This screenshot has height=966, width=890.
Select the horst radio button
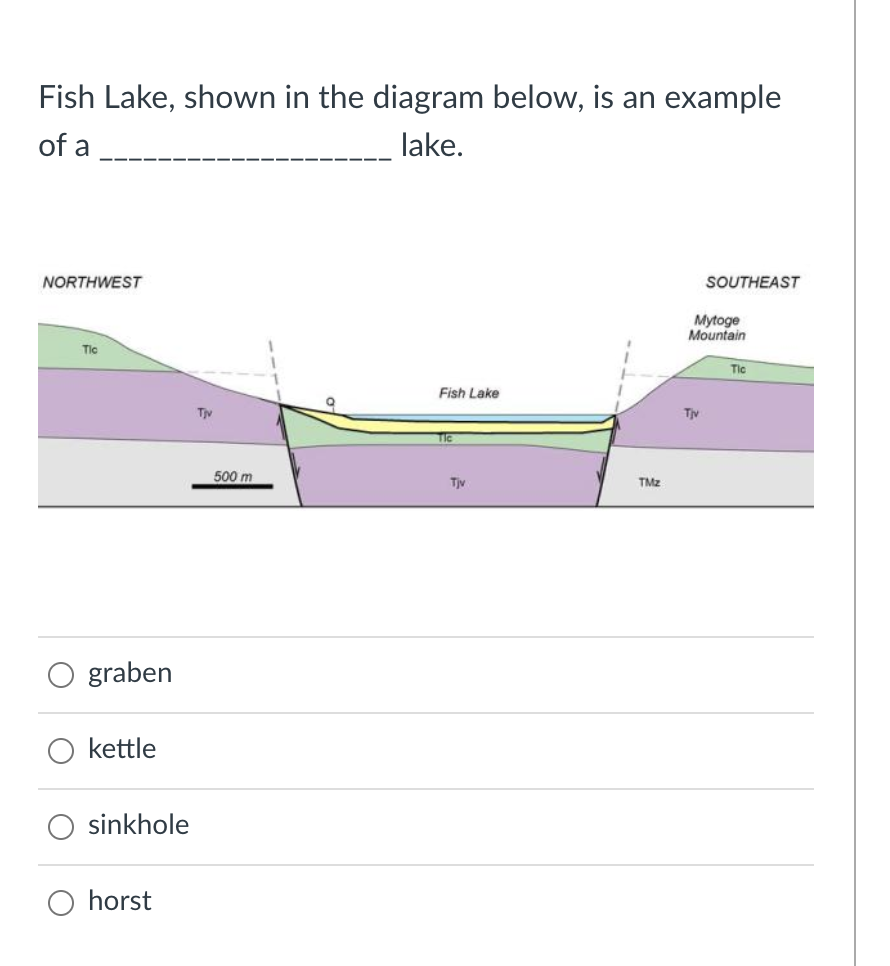pos(61,902)
